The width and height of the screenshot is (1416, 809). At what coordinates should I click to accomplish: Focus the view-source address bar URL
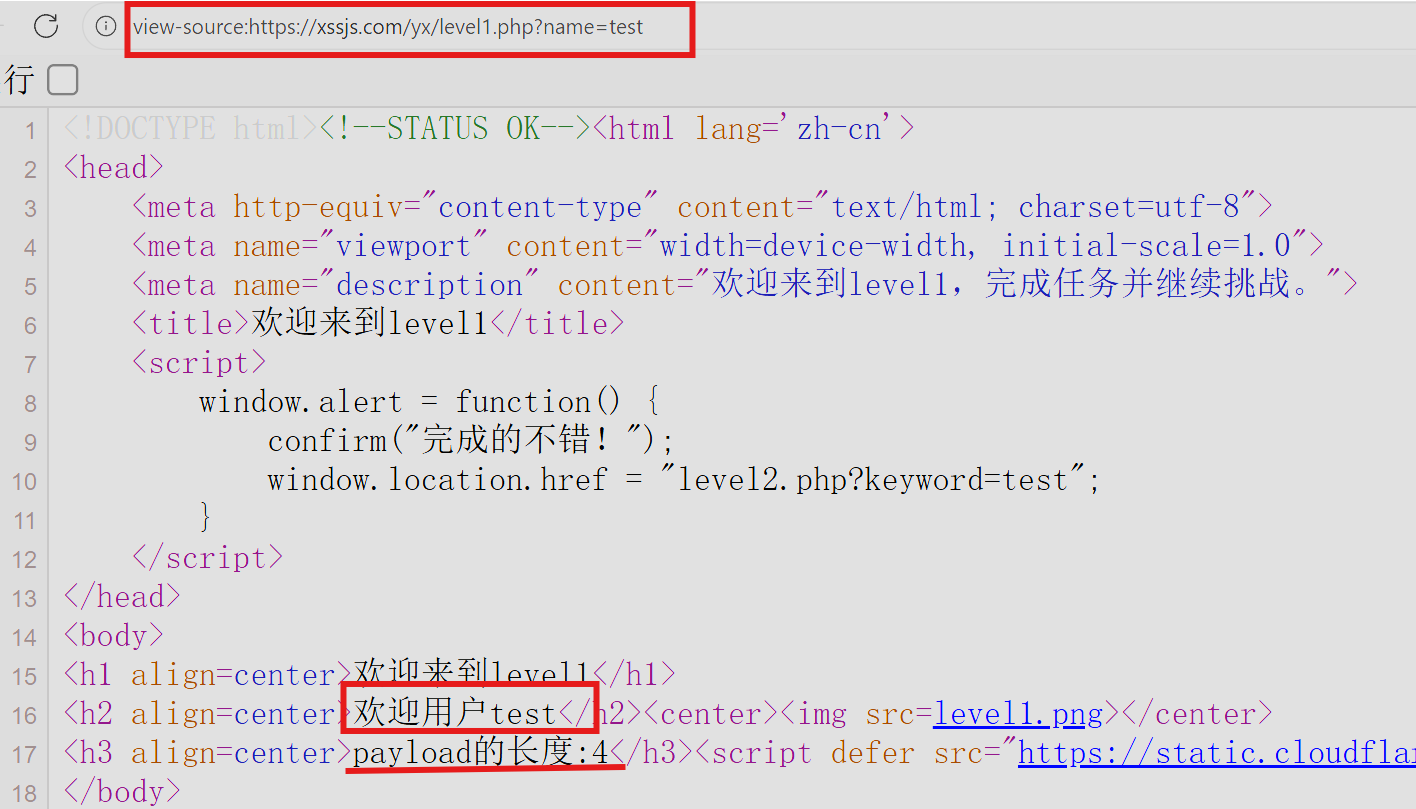click(389, 27)
